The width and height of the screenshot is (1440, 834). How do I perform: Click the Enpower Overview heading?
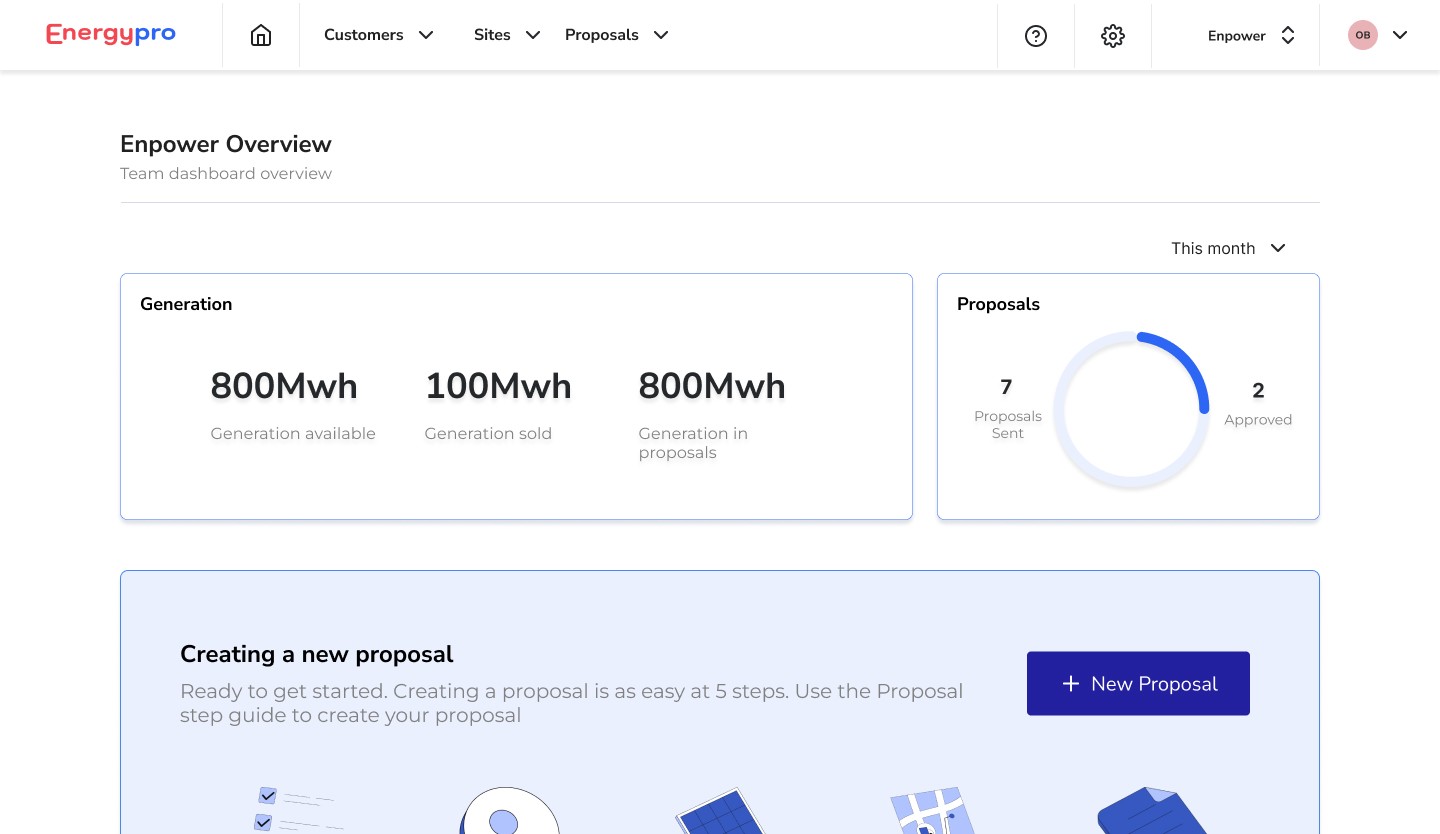coord(226,144)
